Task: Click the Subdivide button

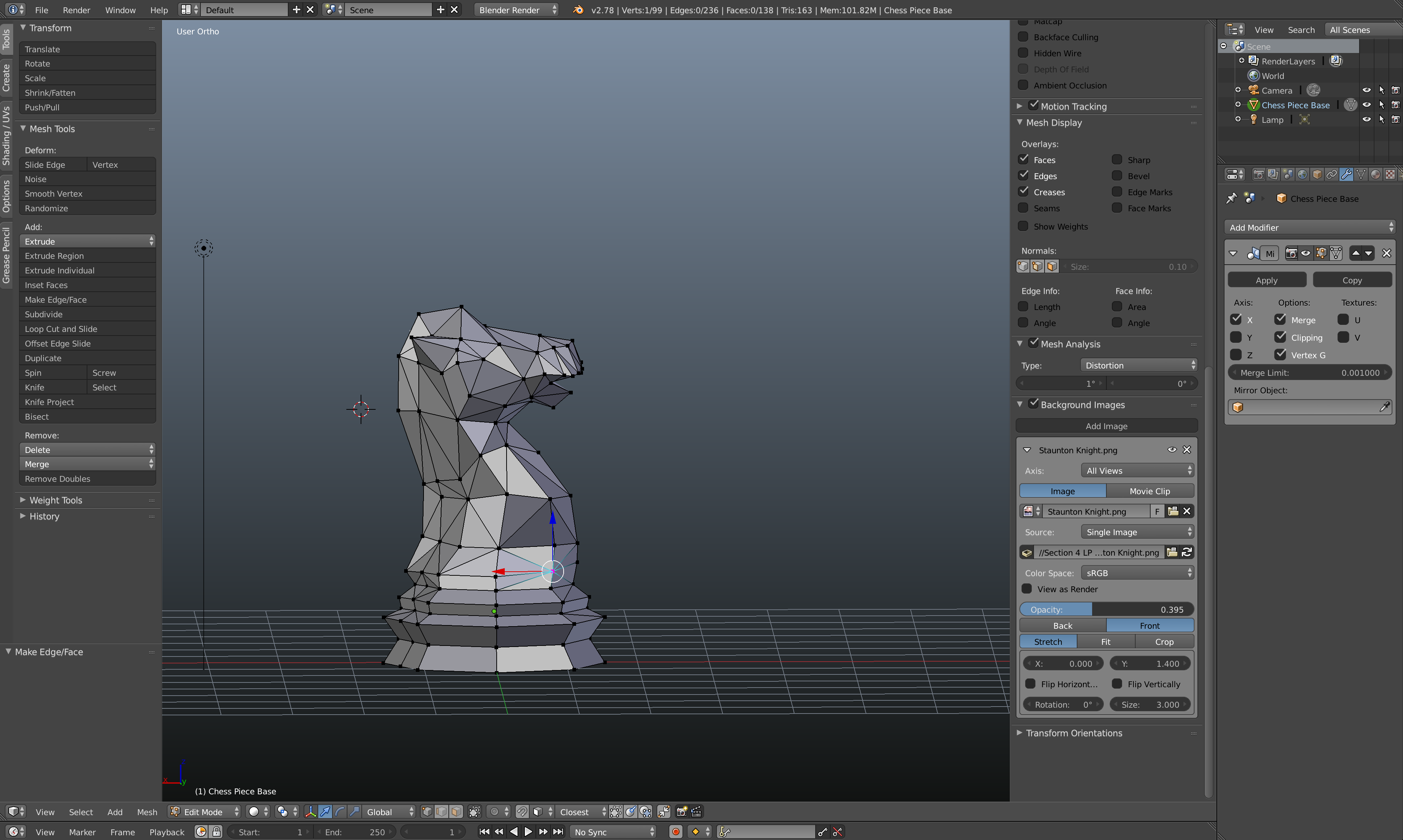Action: coord(87,314)
